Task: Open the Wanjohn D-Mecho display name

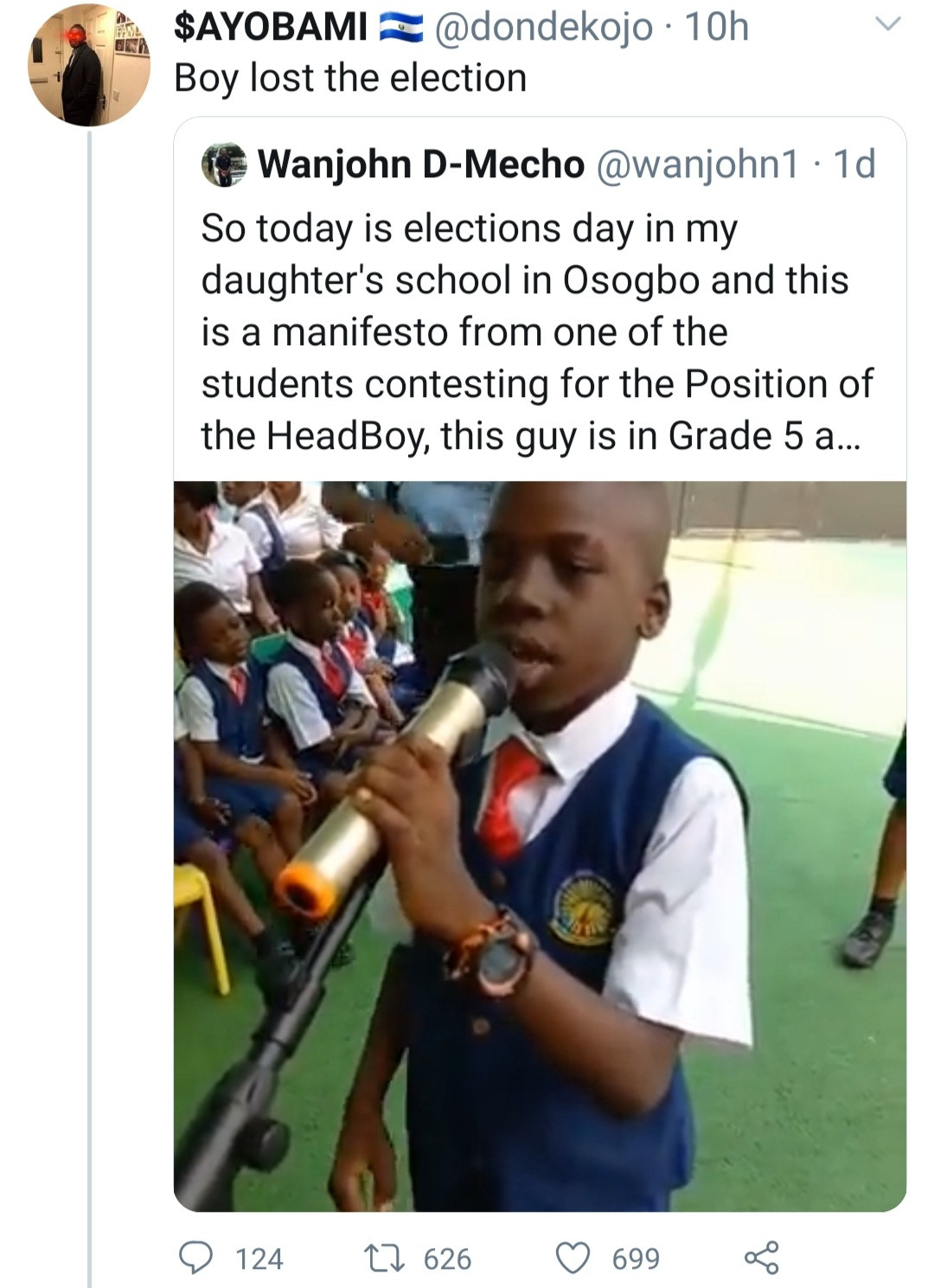Action: (421, 164)
